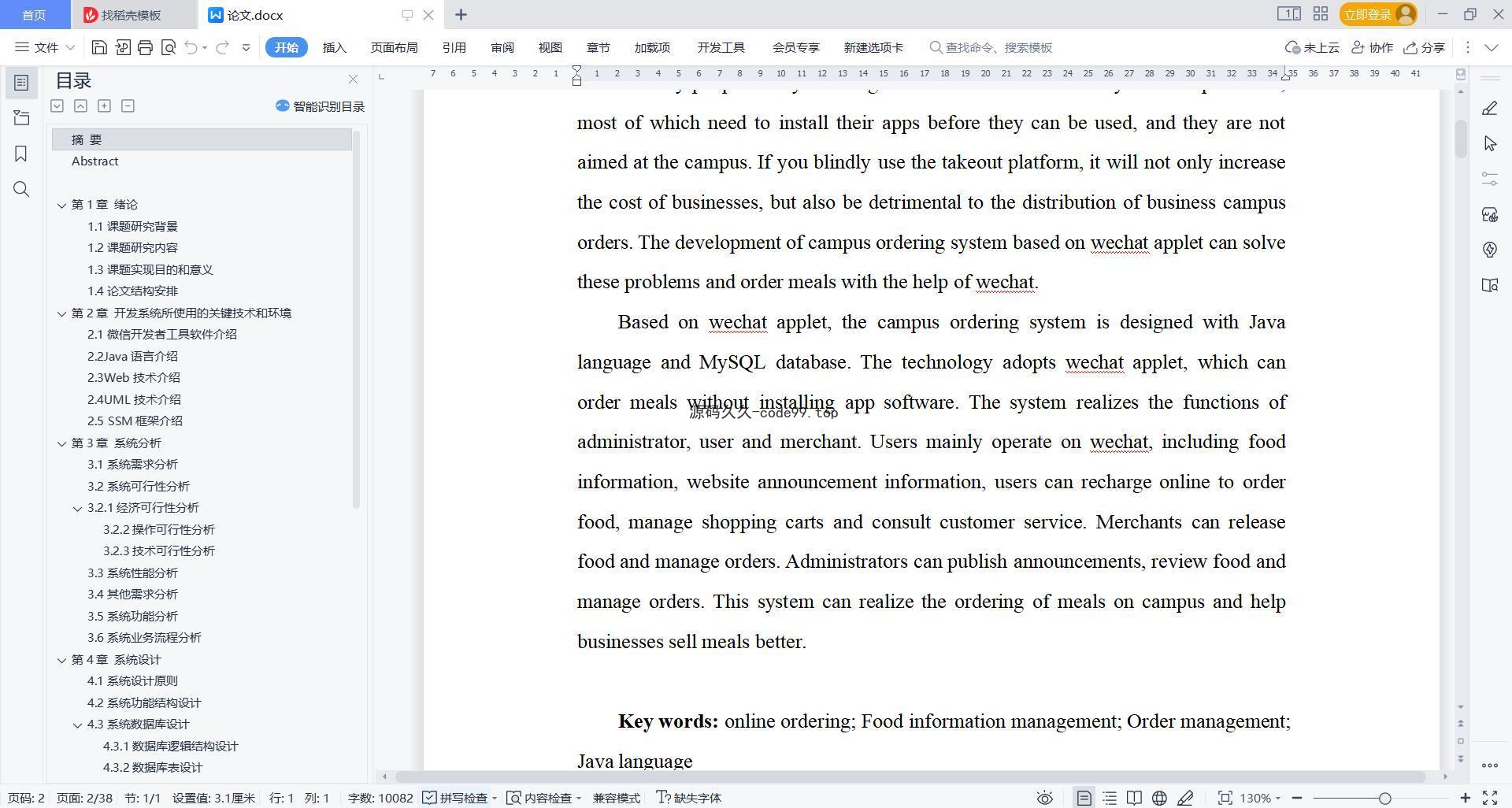Open the bookmark panel icon in the sidebar
This screenshot has height=808, width=1512.
click(21, 154)
